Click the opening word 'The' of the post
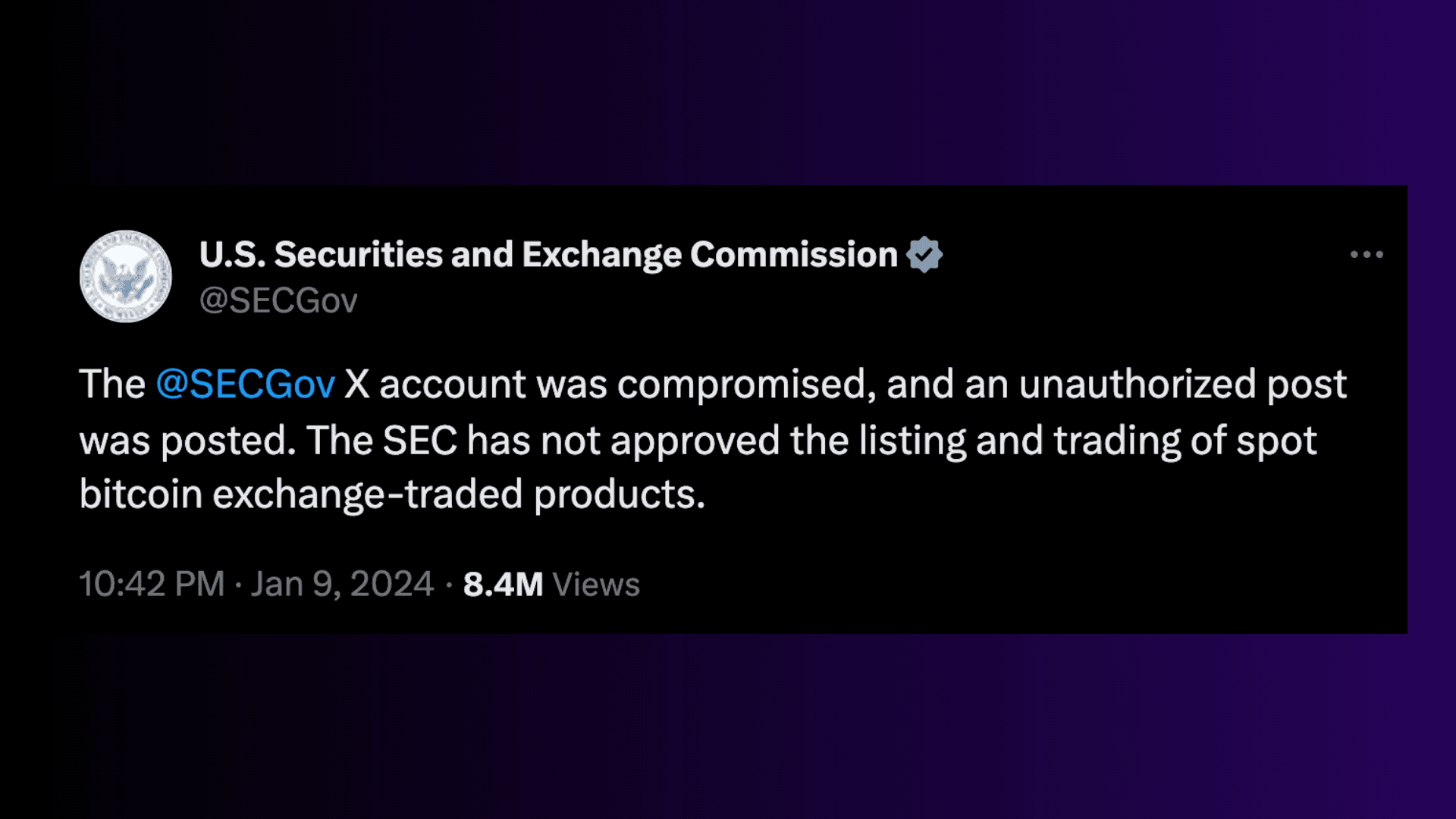Screen dimensions: 1456x819 click(112, 384)
